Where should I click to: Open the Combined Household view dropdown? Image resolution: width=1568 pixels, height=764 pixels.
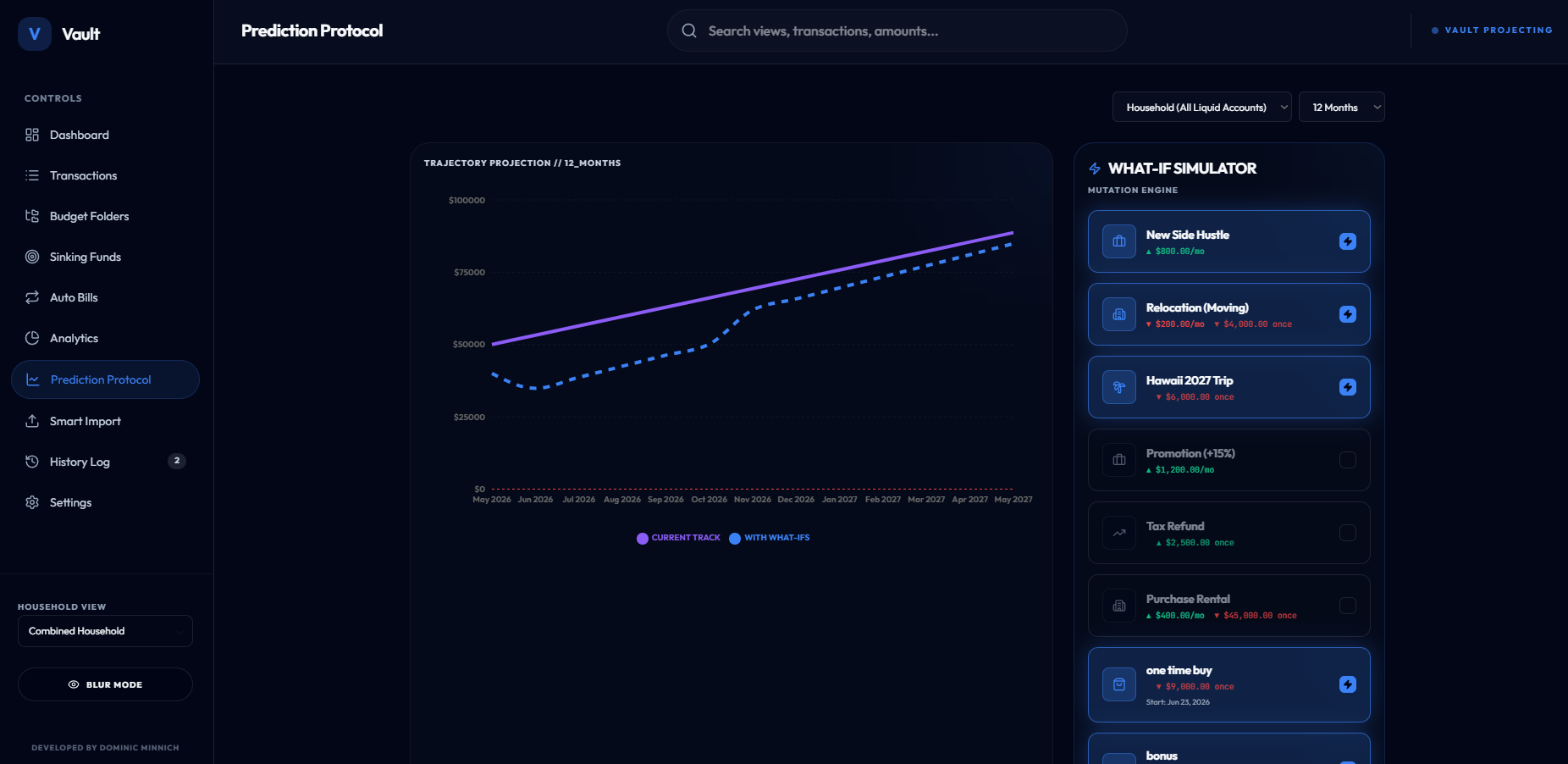[105, 631]
